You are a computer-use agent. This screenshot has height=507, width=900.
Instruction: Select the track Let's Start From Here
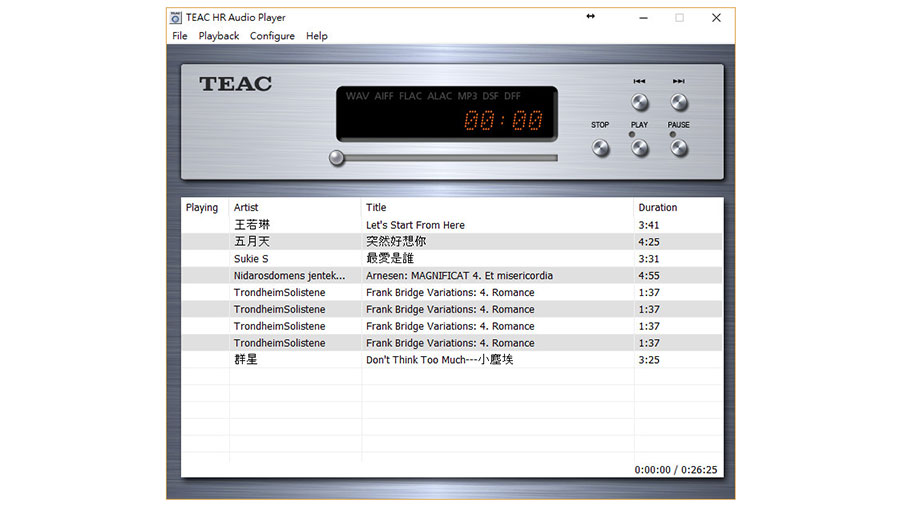[x=452, y=225]
